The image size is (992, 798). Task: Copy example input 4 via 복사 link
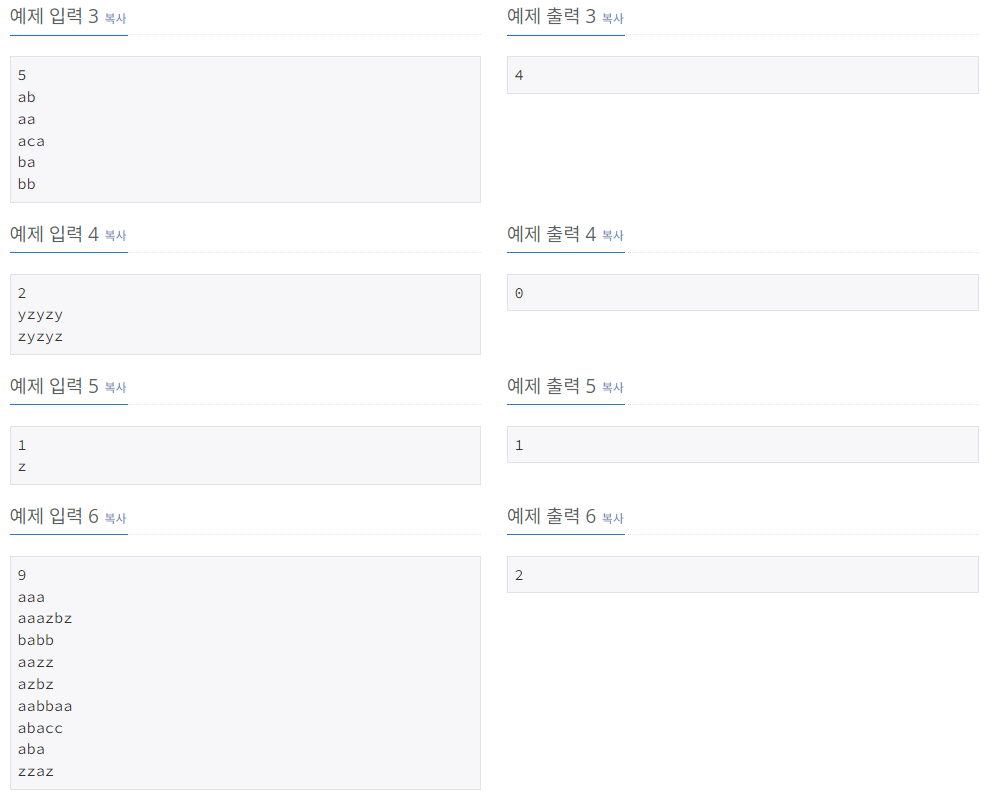(x=115, y=235)
